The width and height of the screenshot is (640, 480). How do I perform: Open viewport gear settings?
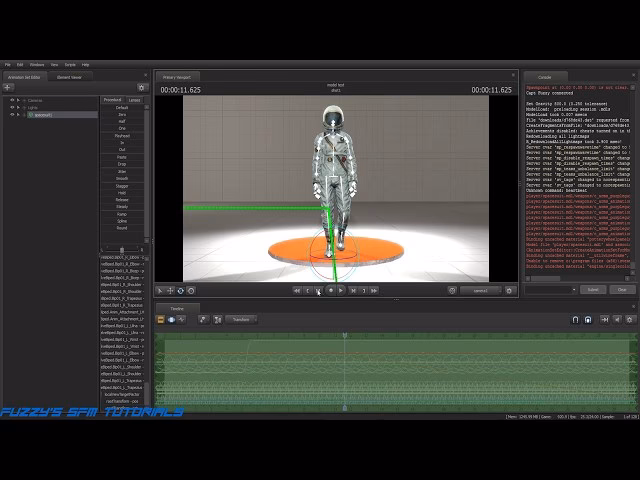click(x=509, y=291)
